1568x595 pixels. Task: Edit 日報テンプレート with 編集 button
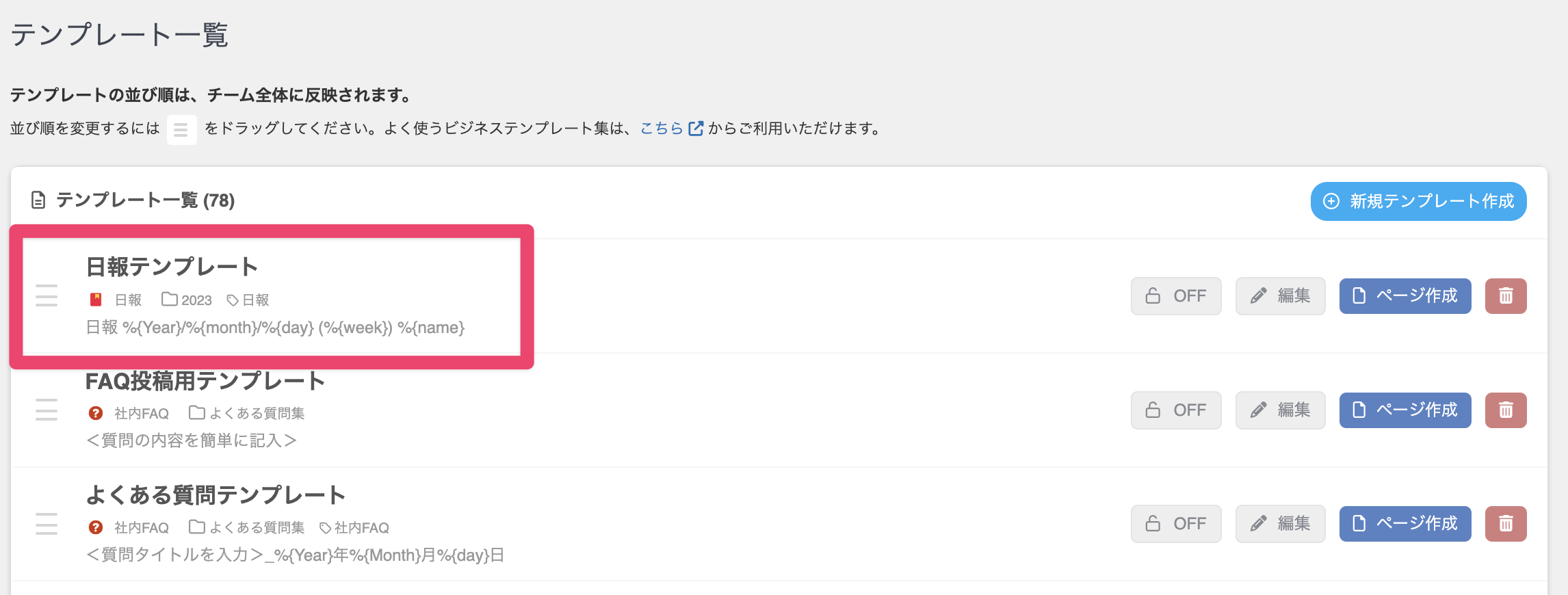pyautogui.click(x=1281, y=296)
